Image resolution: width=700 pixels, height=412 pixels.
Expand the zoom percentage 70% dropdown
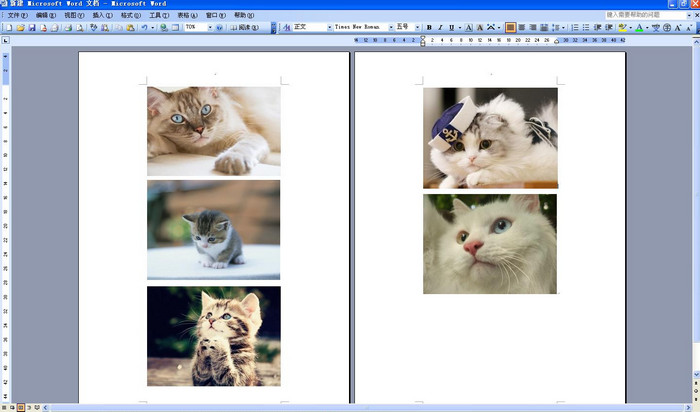209,28
